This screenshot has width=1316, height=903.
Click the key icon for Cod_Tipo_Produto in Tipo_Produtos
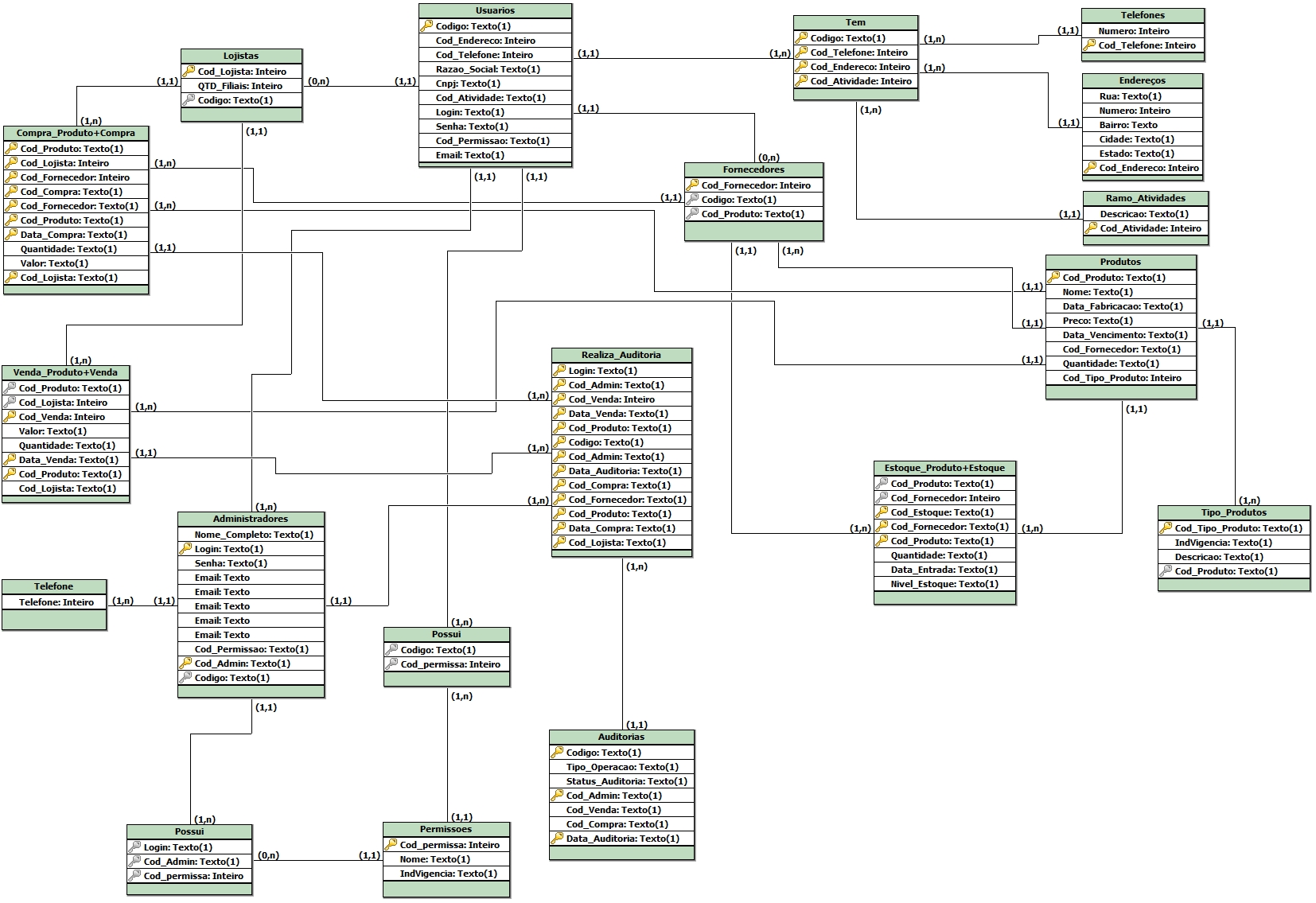pyautogui.click(x=1166, y=528)
